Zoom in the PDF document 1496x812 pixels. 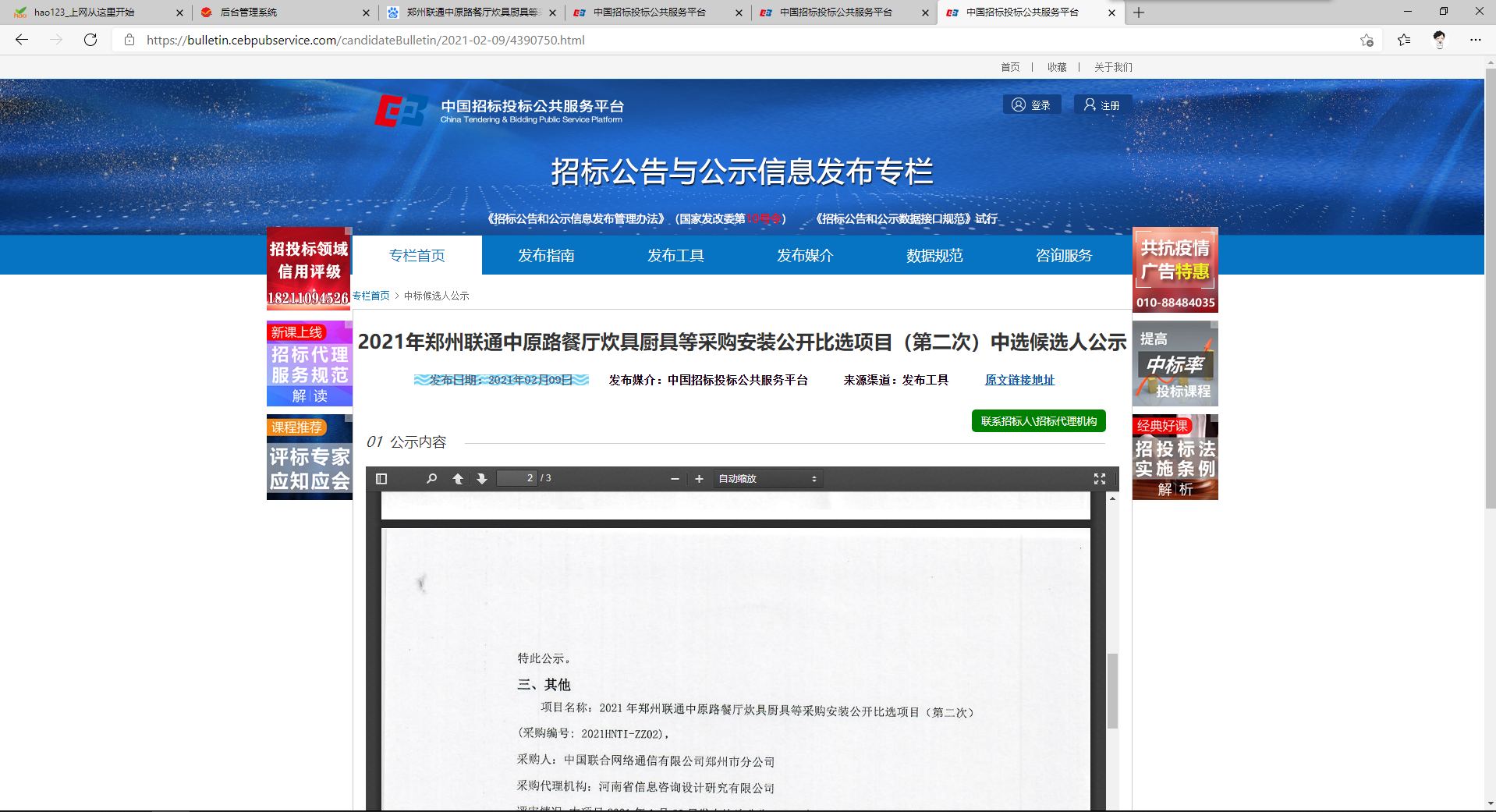(x=699, y=479)
